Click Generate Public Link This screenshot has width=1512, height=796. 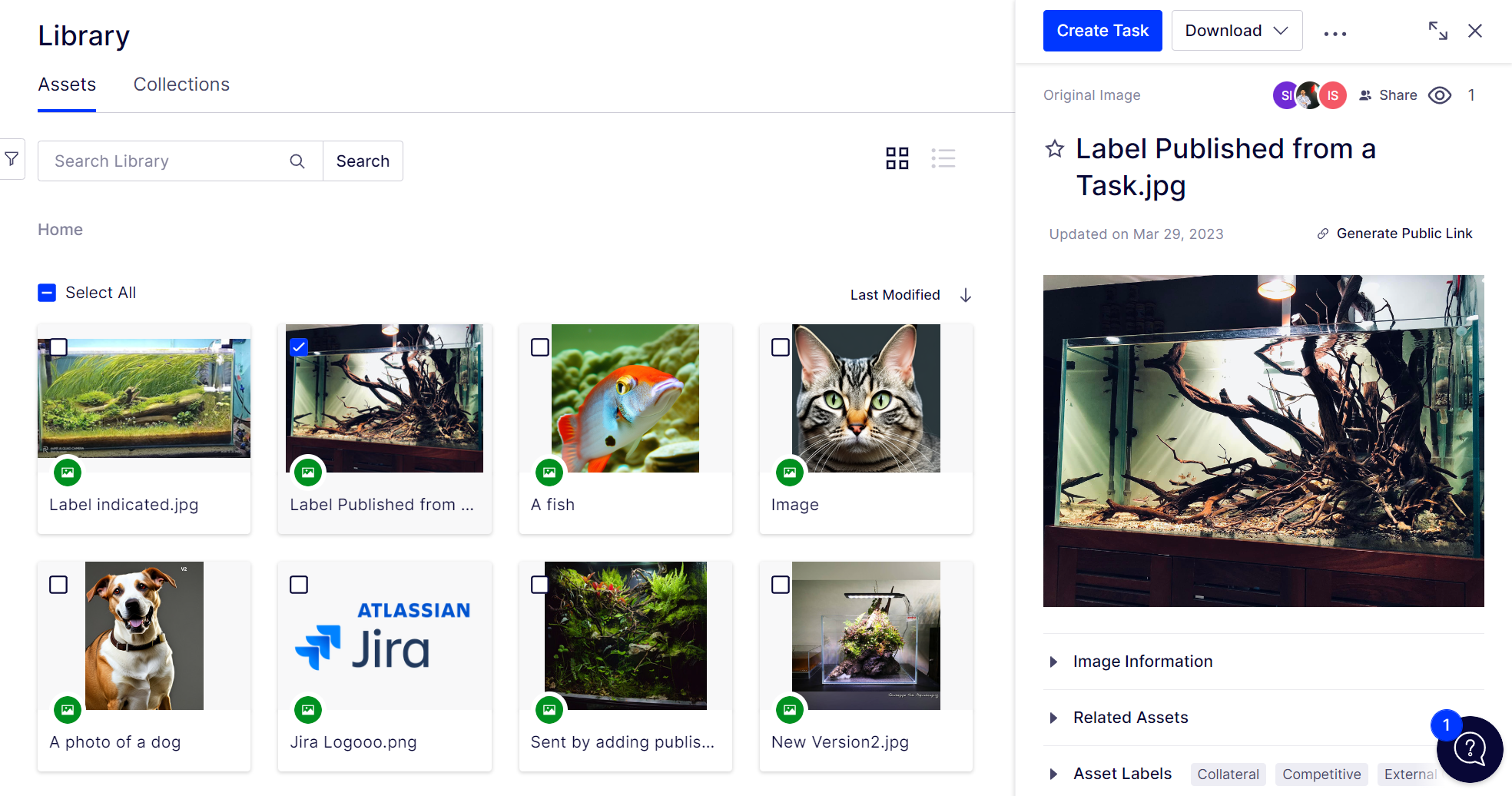coord(1403,234)
